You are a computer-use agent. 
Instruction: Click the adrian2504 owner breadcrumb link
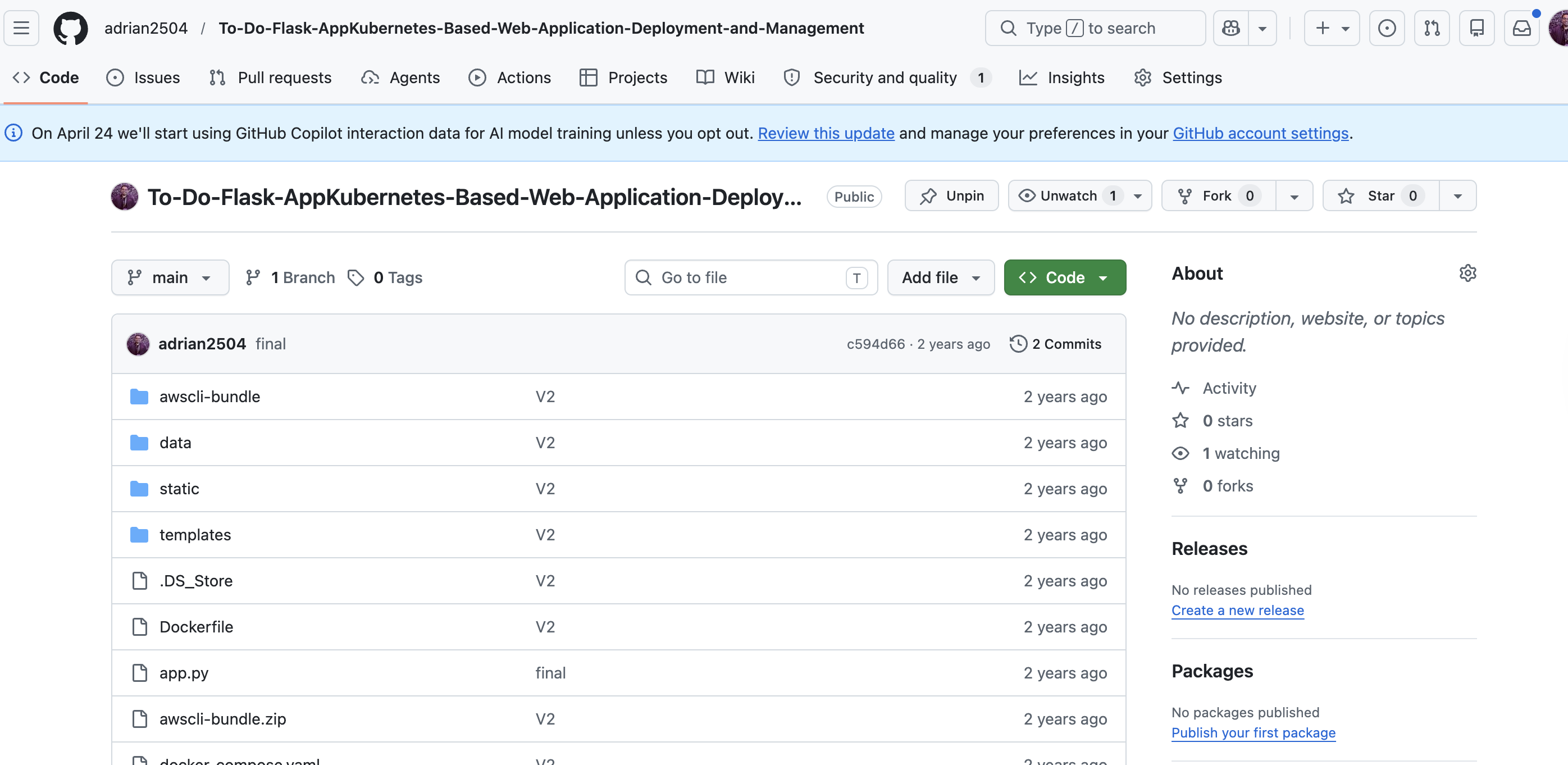pos(146,28)
